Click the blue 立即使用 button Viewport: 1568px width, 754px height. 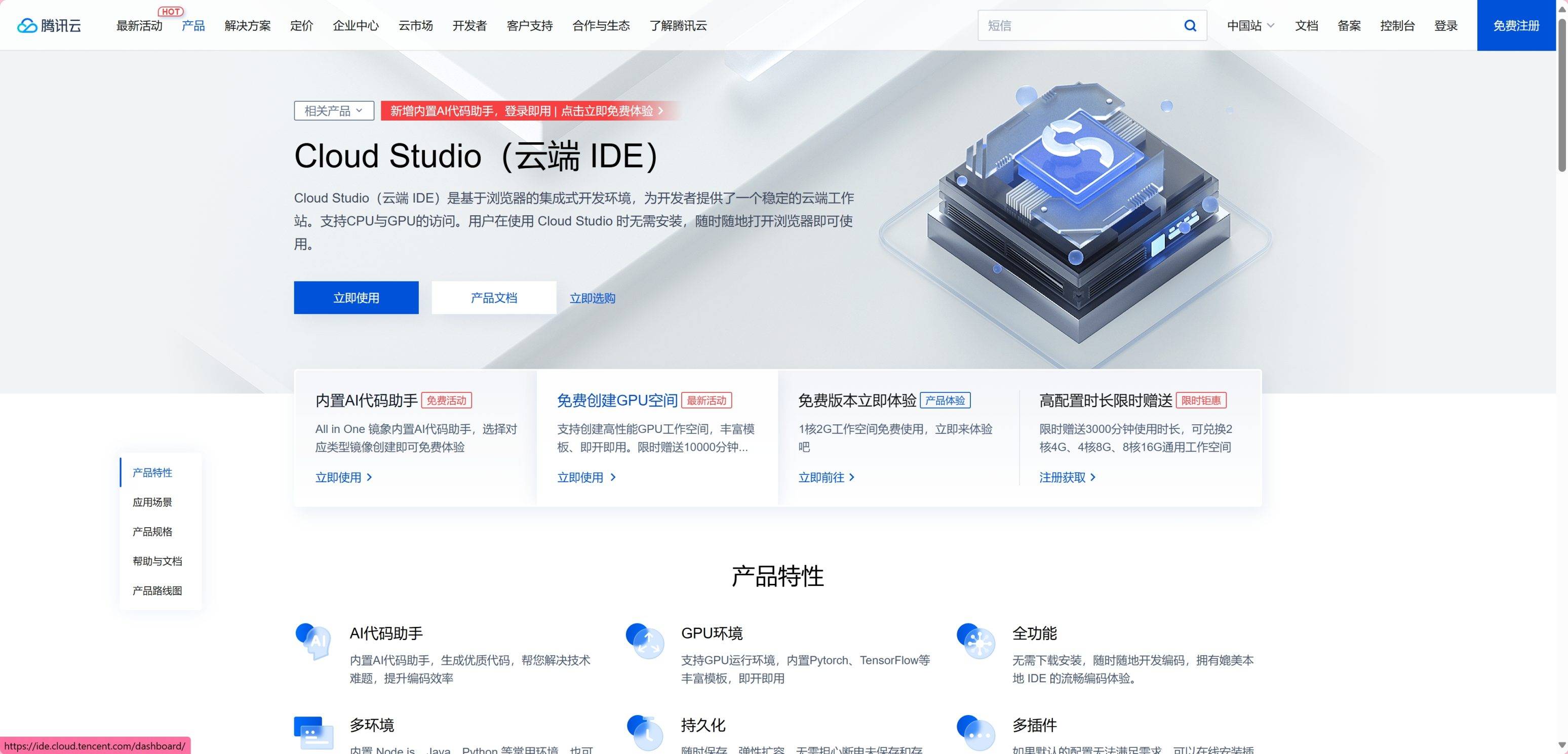tap(356, 298)
